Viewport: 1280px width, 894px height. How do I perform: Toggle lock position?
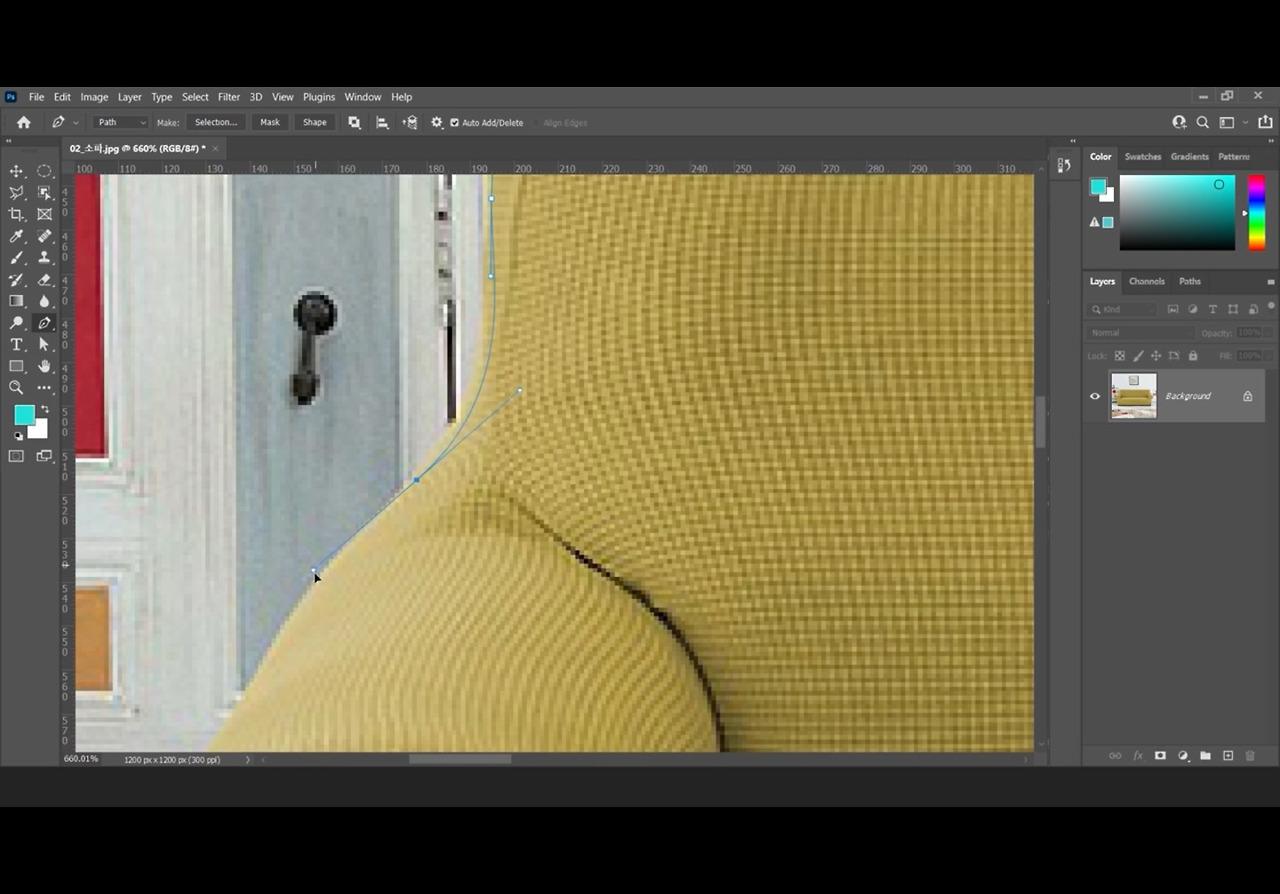point(1156,356)
